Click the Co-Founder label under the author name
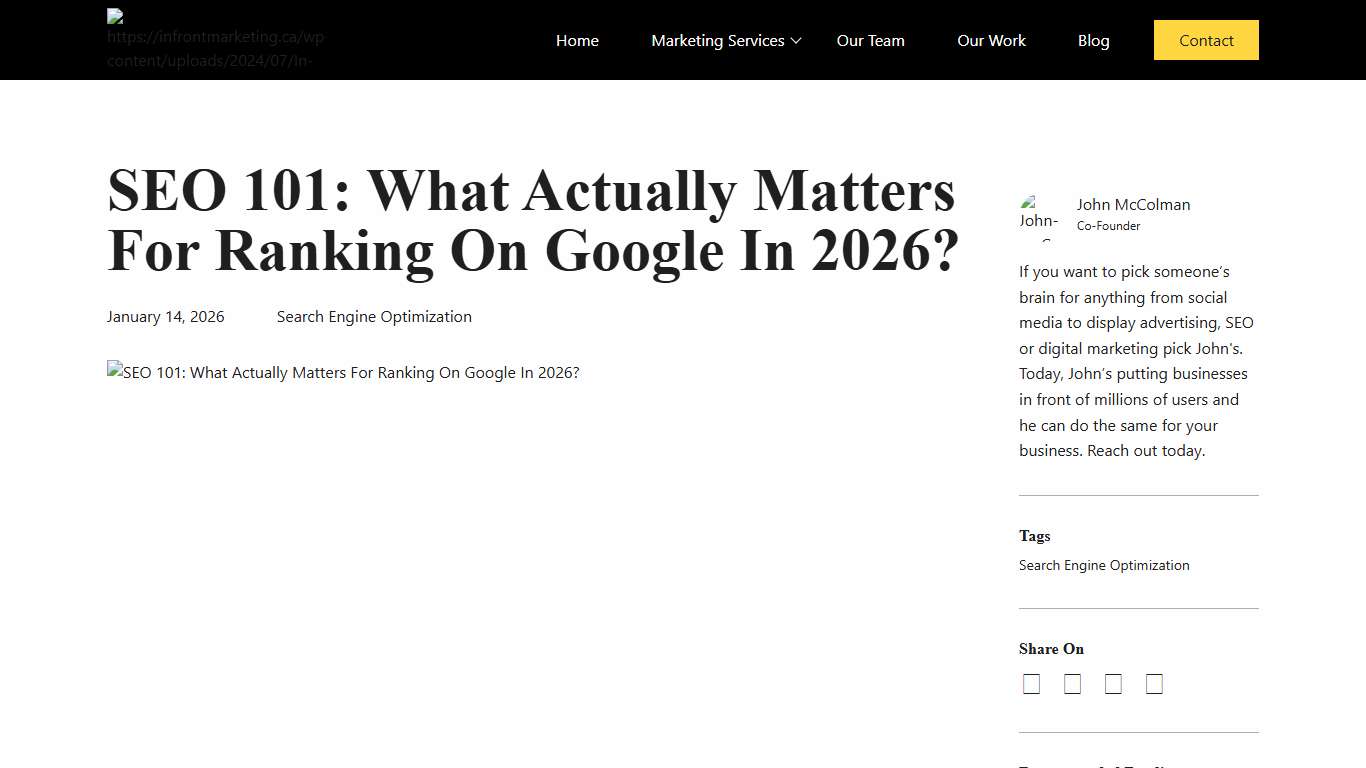The image size is (1366, 768). 1108,225
